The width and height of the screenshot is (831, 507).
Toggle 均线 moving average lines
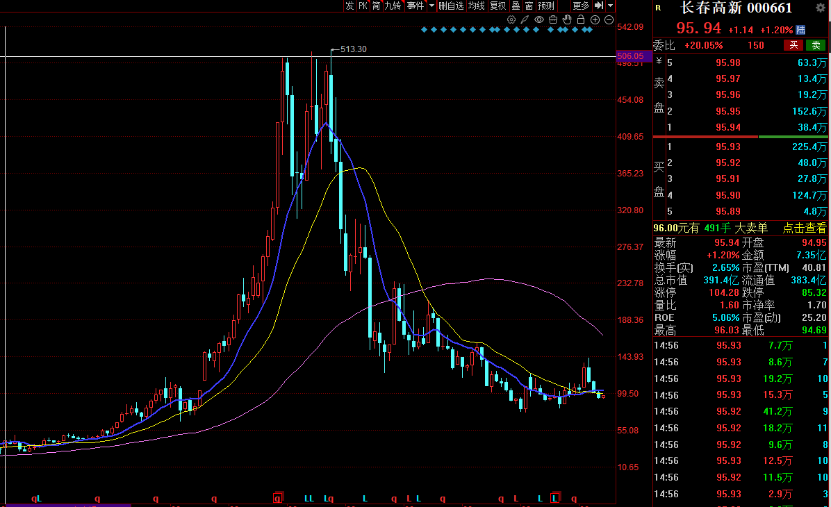coord(476,6)
